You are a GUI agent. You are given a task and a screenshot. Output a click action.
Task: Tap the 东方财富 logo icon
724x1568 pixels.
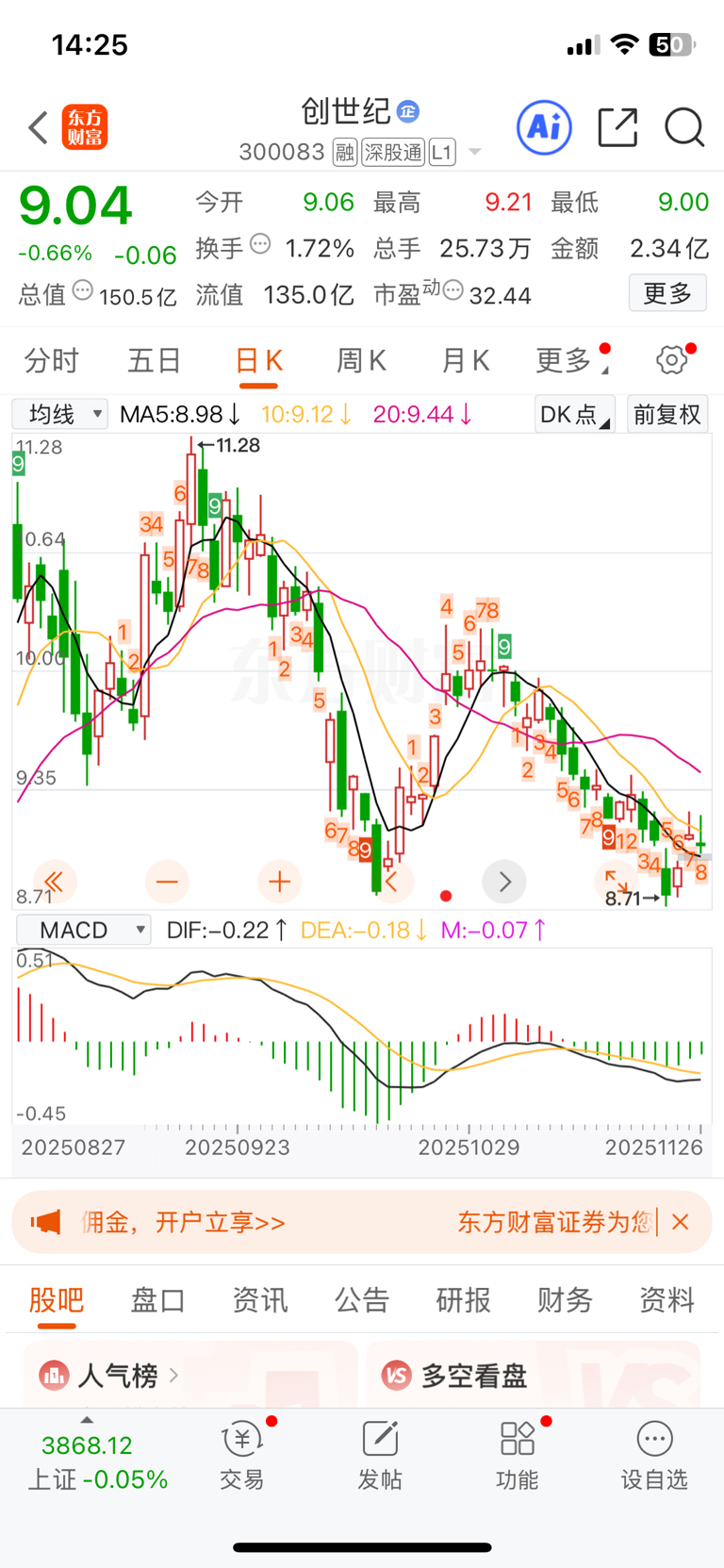click(85, 127)
